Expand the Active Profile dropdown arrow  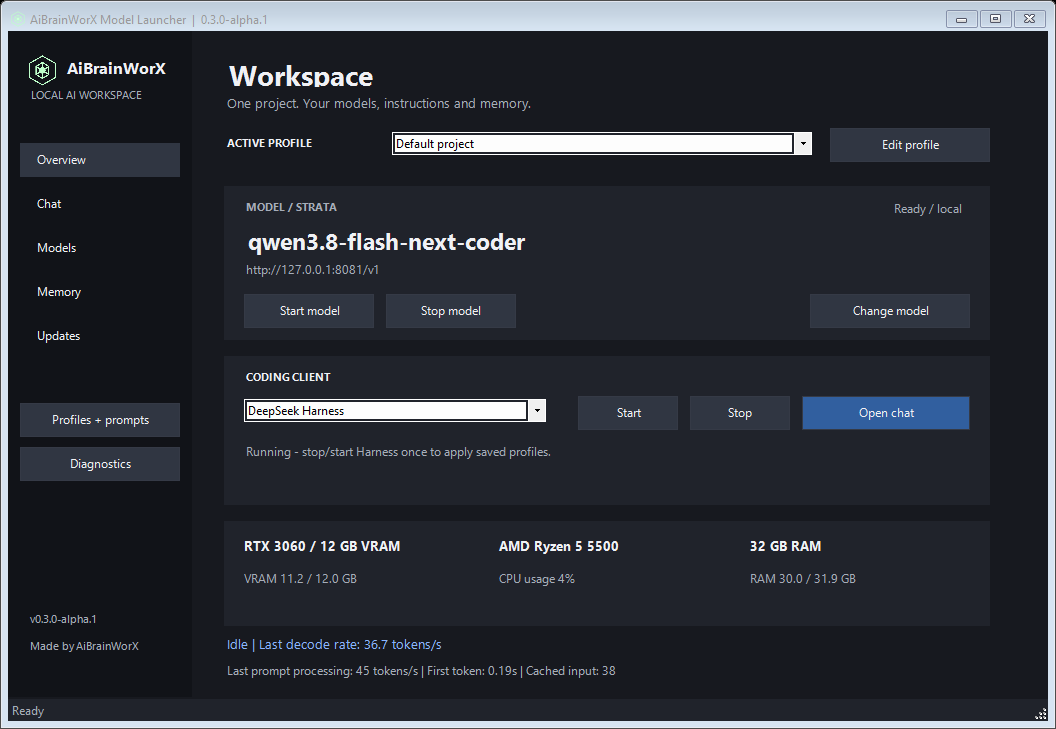click(803, 144)
